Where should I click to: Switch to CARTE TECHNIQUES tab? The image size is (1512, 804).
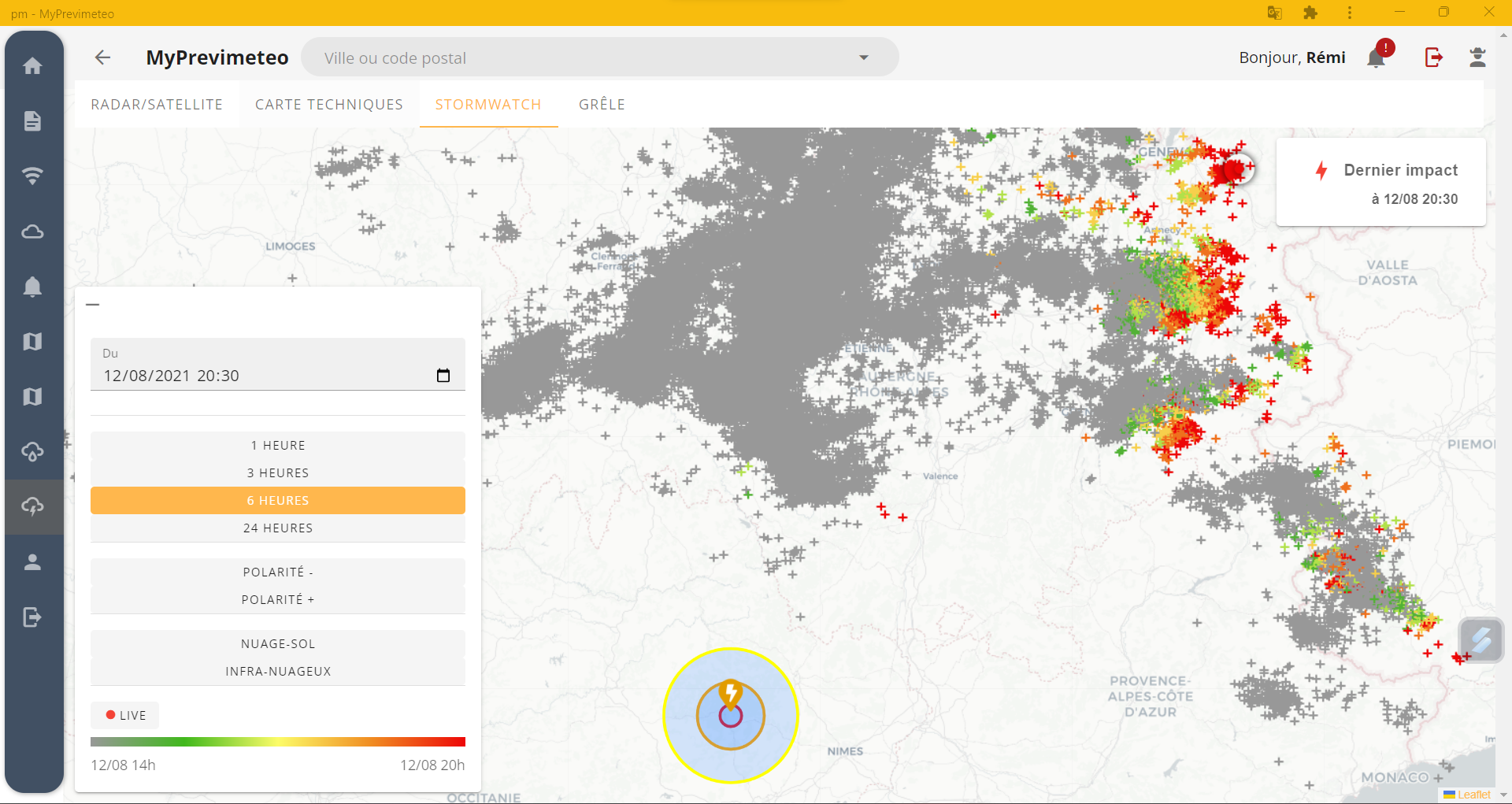[x=329, y=105]
